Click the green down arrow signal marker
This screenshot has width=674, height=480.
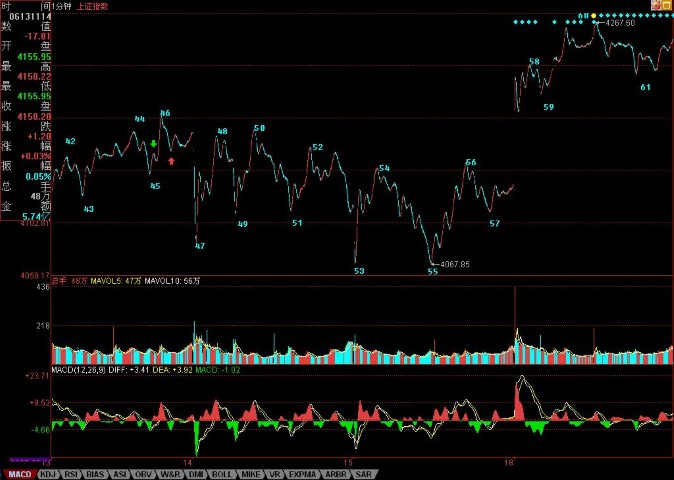click(154, 144)
